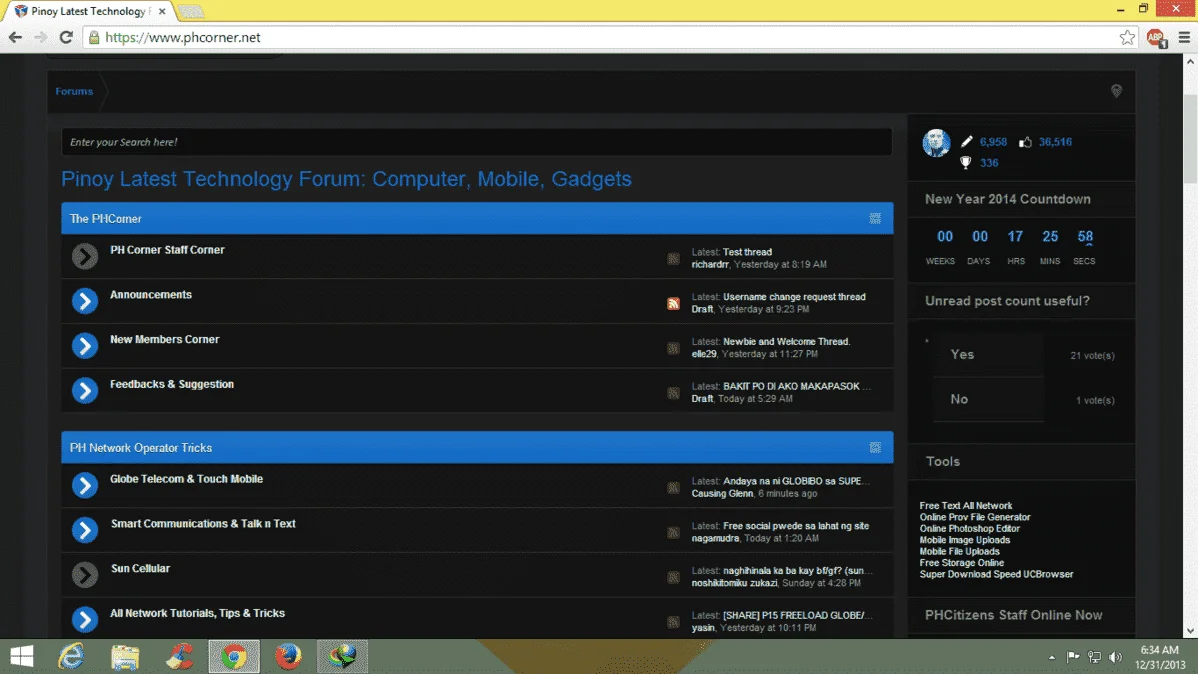Image resolution: width=1198 pixels, height=674 pixels.
Task: Open Free Text All Network tool
Action: click(966, 506)
